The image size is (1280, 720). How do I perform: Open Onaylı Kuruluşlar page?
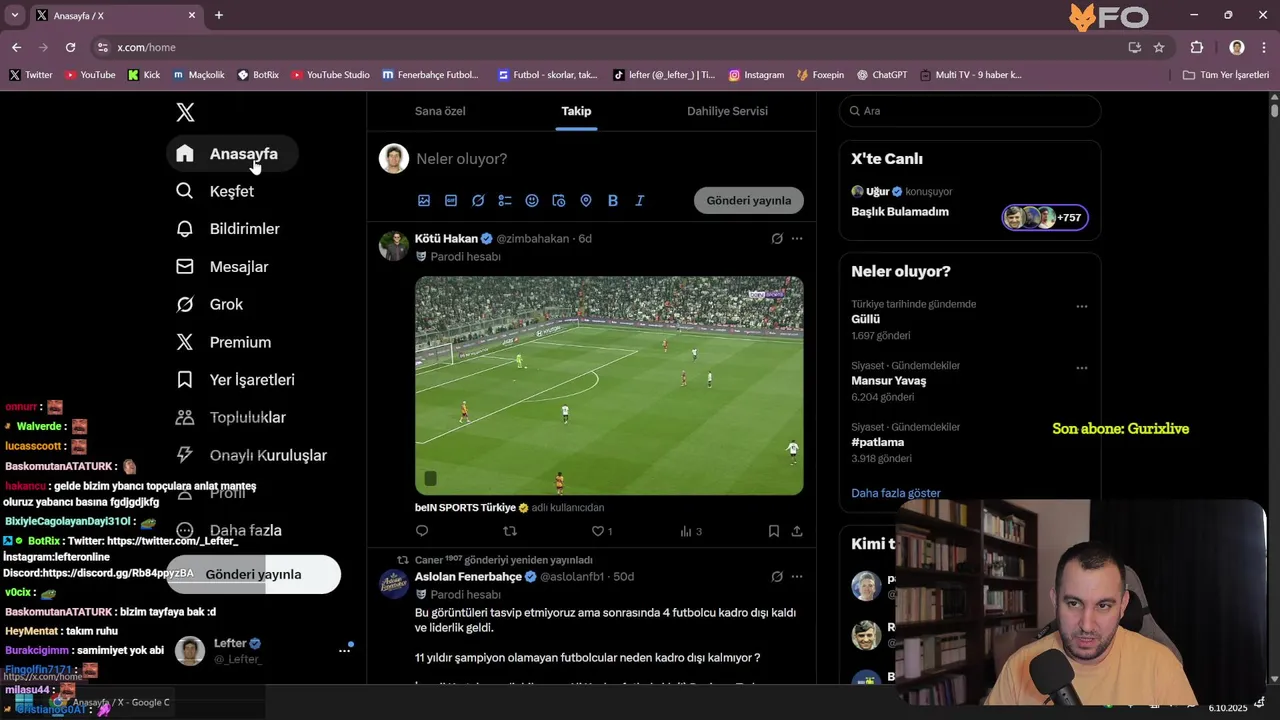coord(252,455)
